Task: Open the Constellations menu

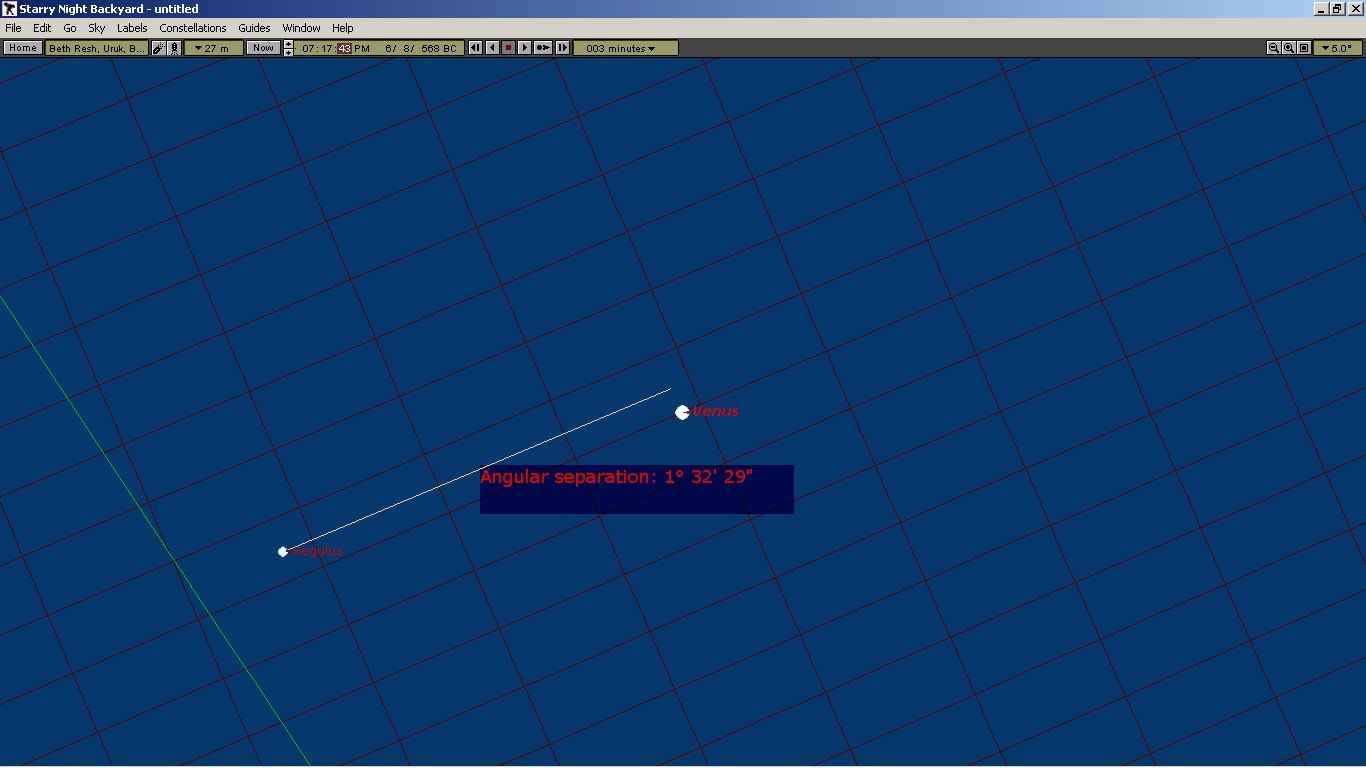Action: (193, 28)
